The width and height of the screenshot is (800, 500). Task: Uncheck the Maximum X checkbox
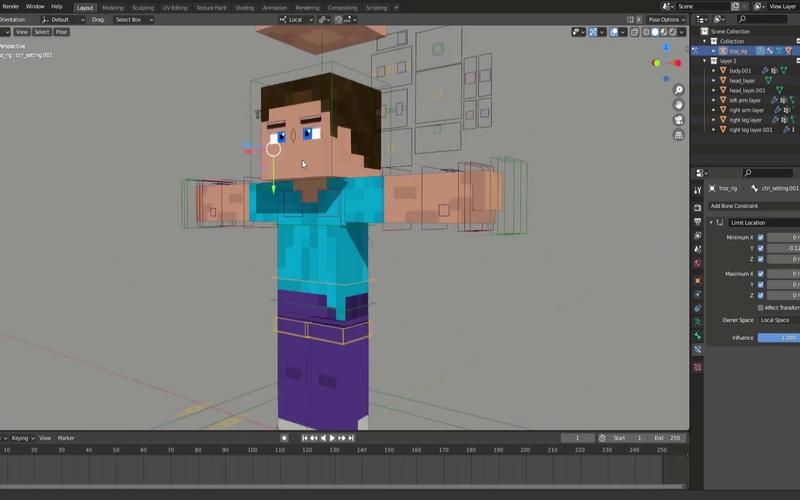pos(761,274)
